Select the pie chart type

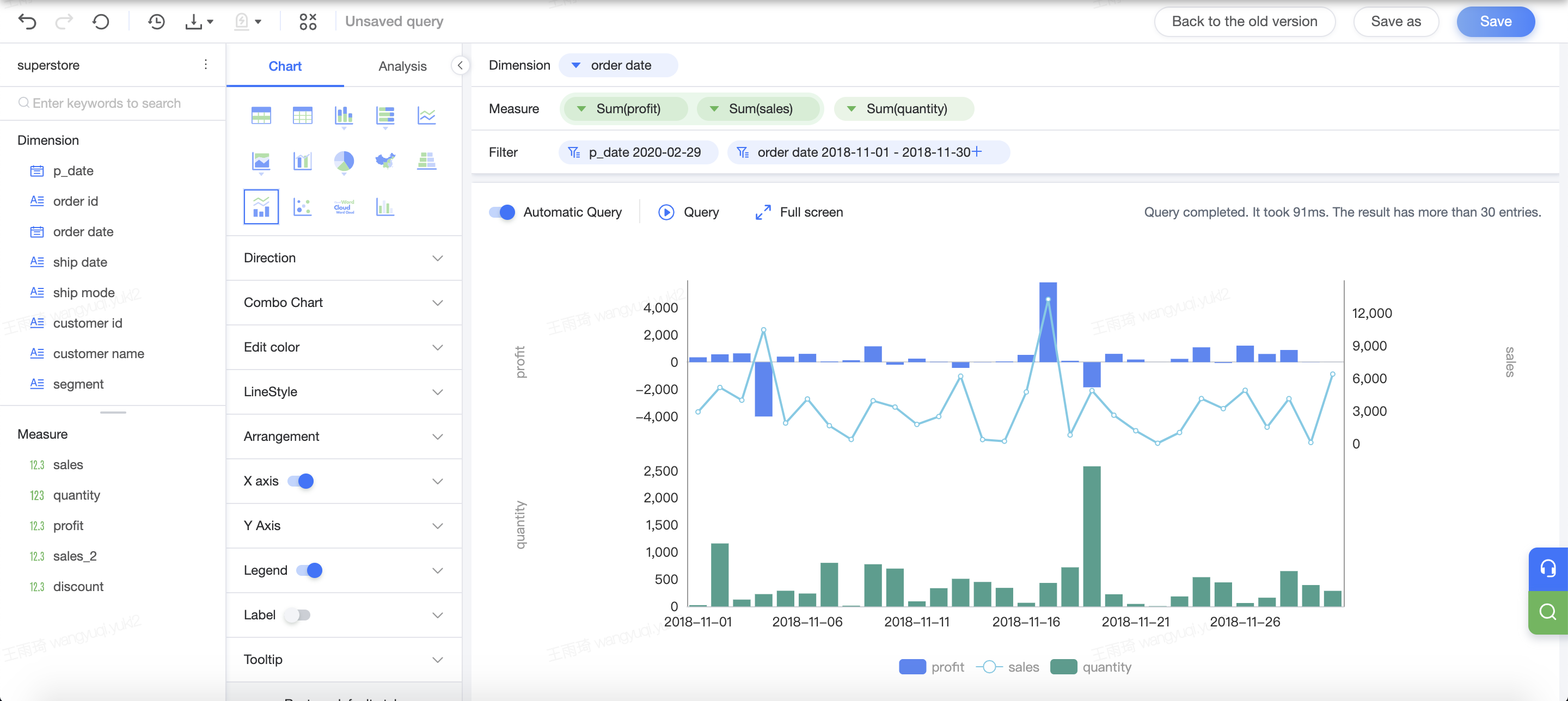[344, 161]
